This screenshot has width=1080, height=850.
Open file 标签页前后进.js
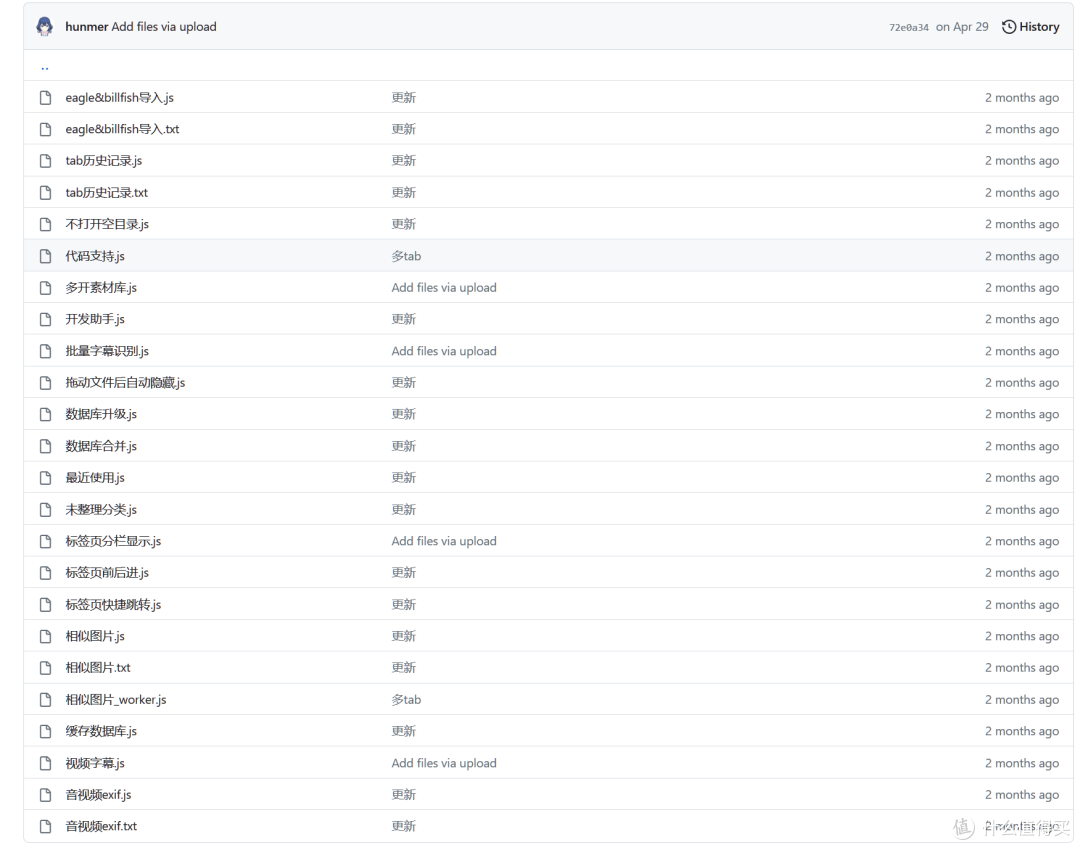point(107,573)
